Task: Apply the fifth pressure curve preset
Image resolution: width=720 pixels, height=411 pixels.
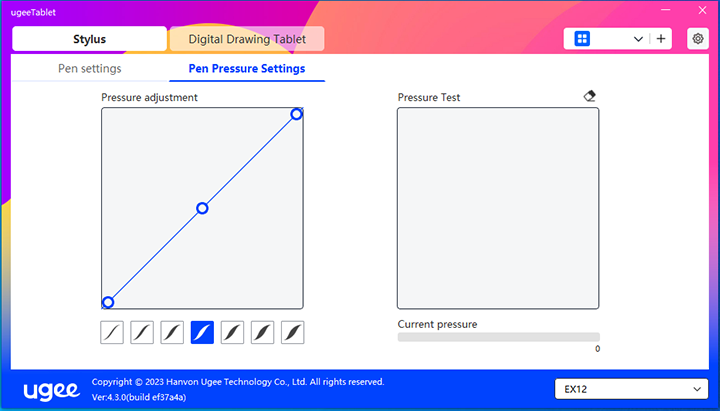Action: [232, 332]
